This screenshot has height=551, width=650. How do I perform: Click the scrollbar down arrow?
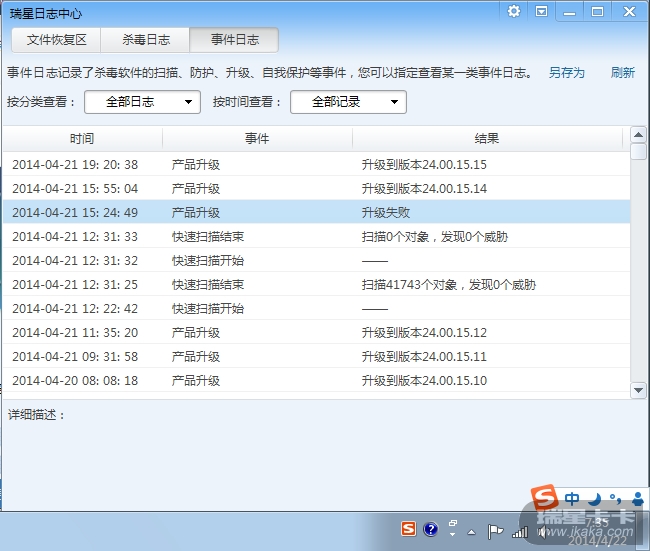click(638, 390)
